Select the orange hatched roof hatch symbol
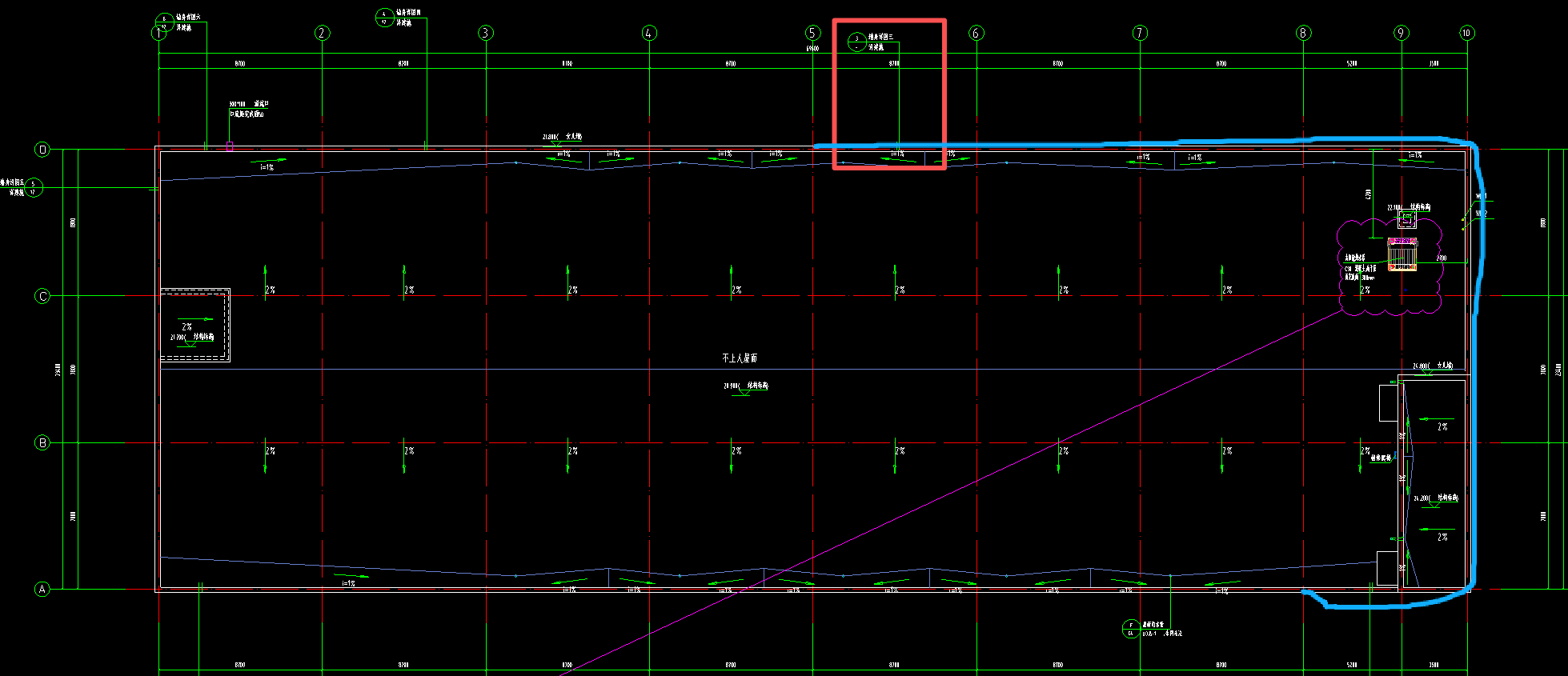Viewport: 1568px width, 676px height. [x=1402, y=254]
